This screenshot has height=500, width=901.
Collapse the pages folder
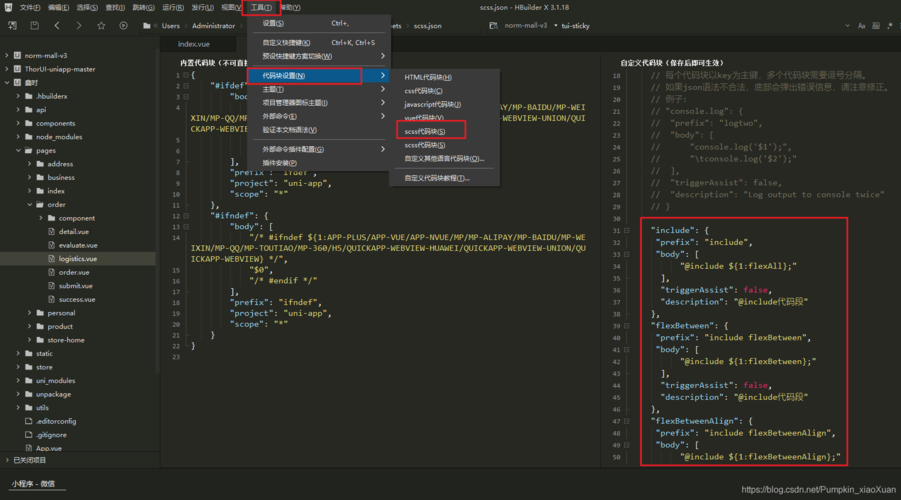click(18, 151)
